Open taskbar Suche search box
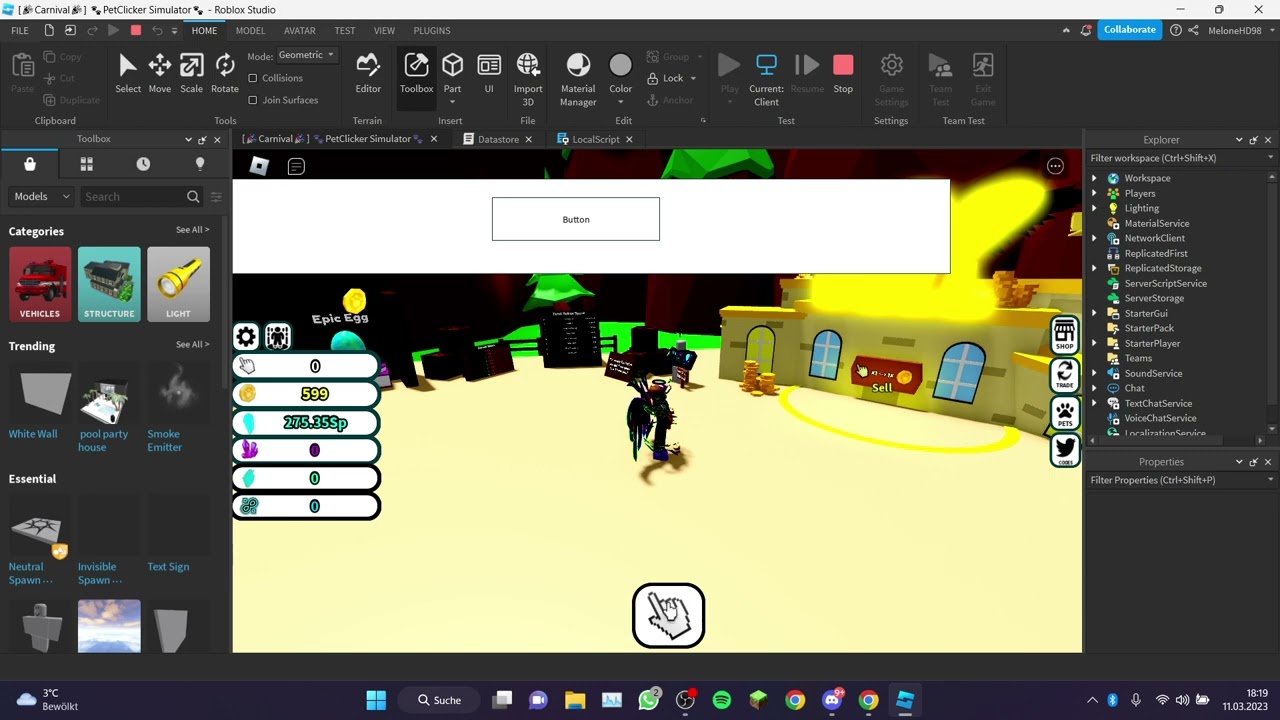The width and height of the screenshot is (1280, 720). tap(439, 700)
